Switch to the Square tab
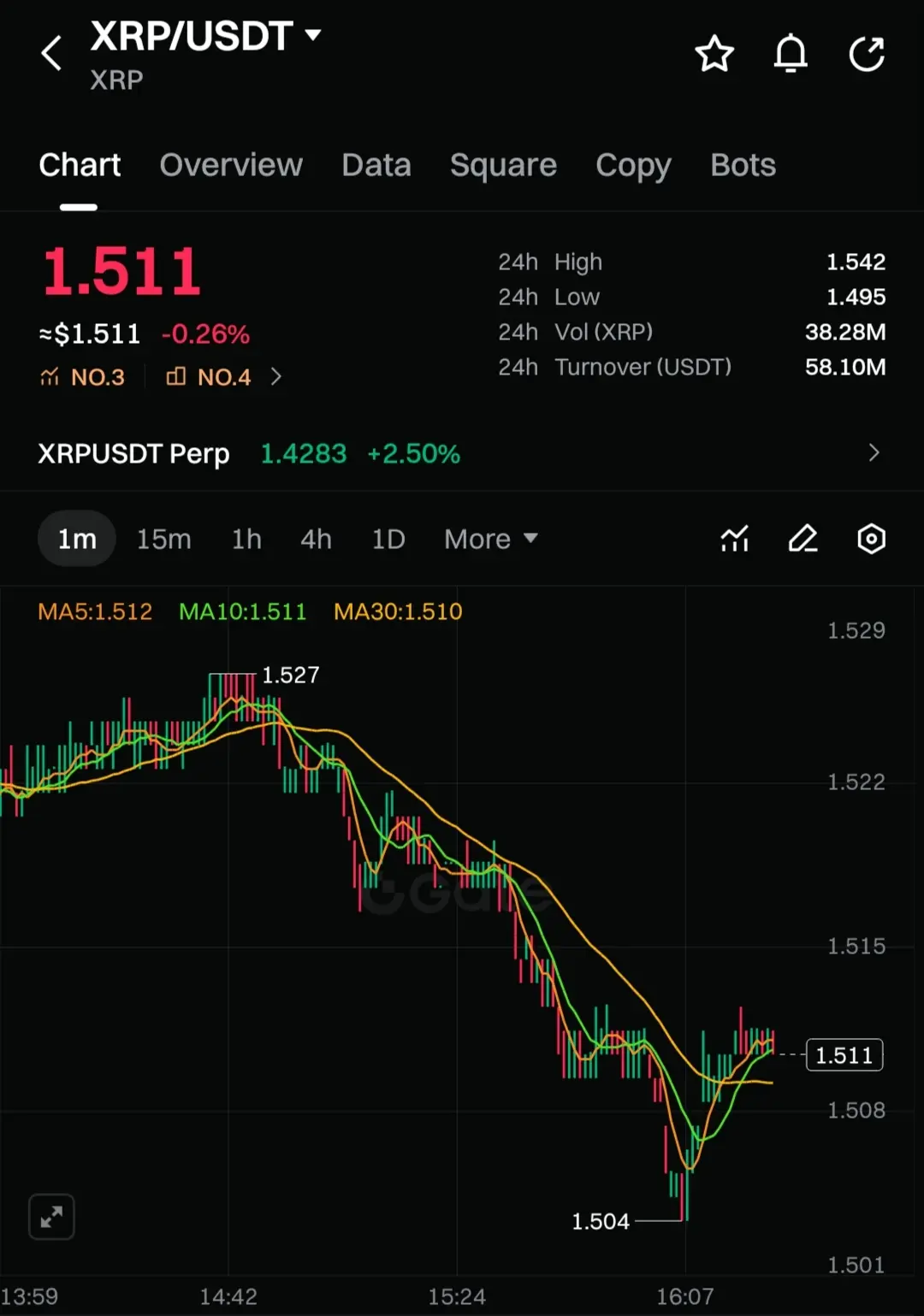924x1316 pixels. (503, 165)
